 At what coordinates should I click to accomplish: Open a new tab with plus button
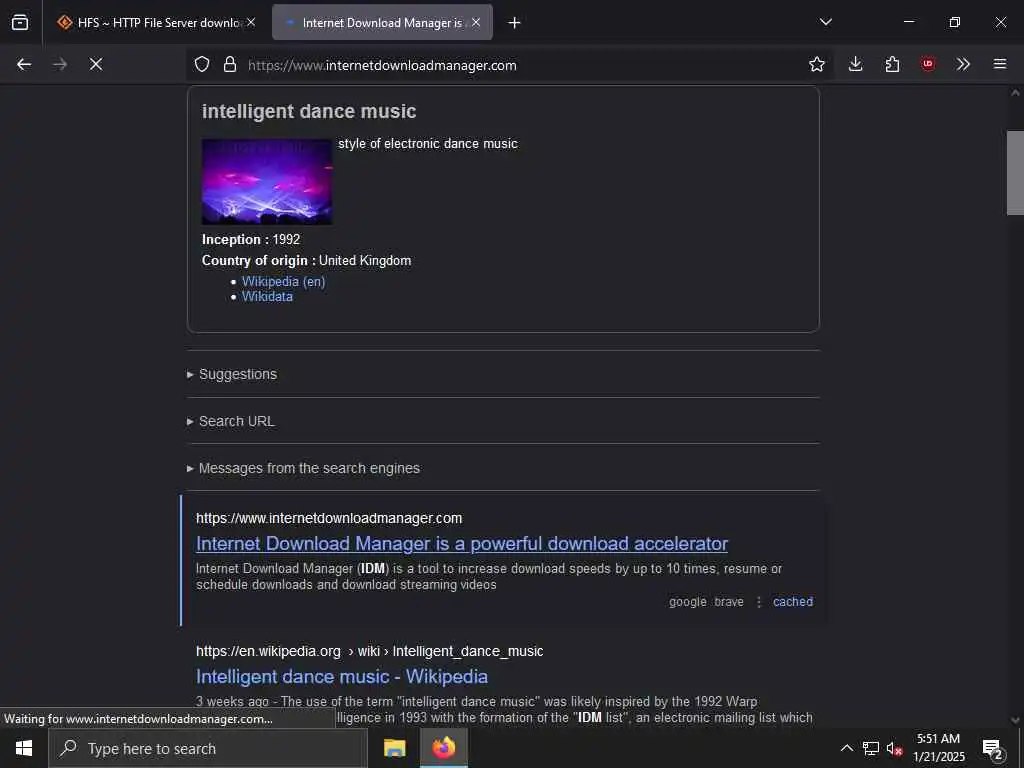tap(515, 23)
